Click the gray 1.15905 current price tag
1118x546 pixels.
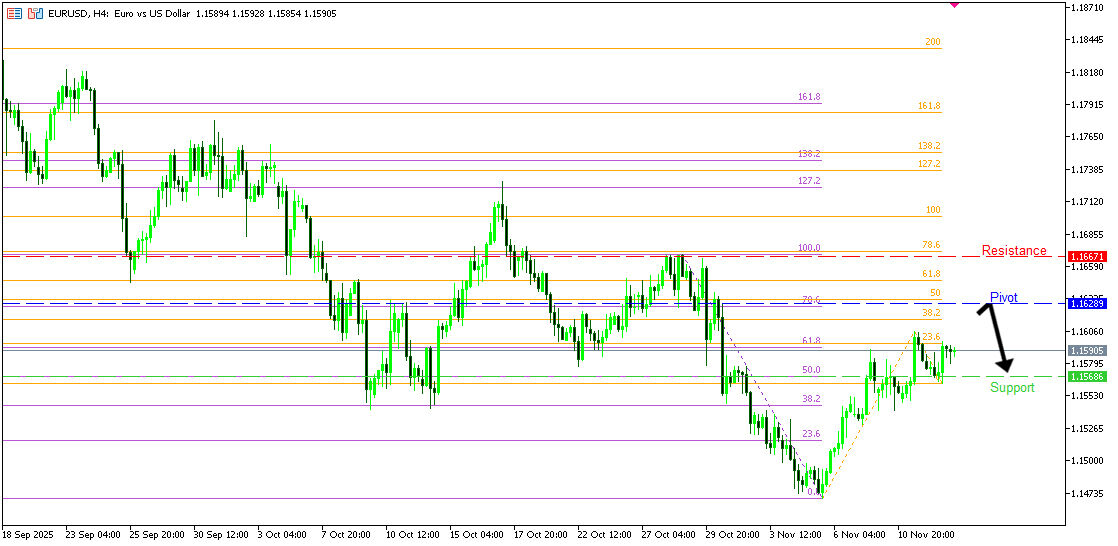click(x=1086, y=351)
